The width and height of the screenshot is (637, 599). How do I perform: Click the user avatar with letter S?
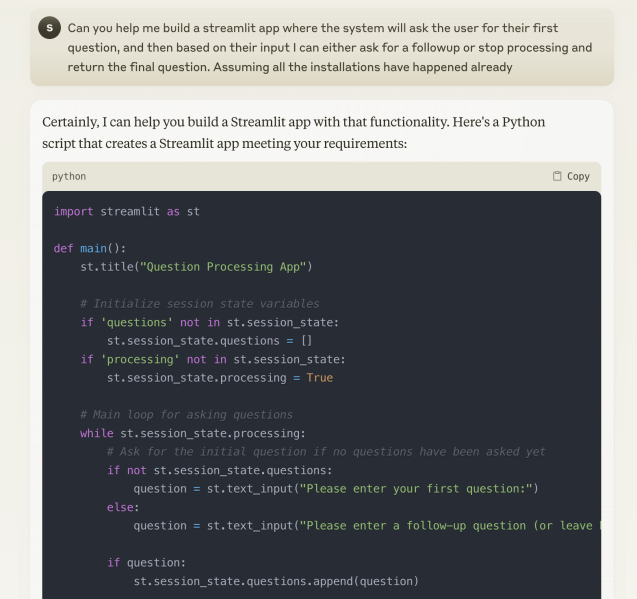point(50,28)
